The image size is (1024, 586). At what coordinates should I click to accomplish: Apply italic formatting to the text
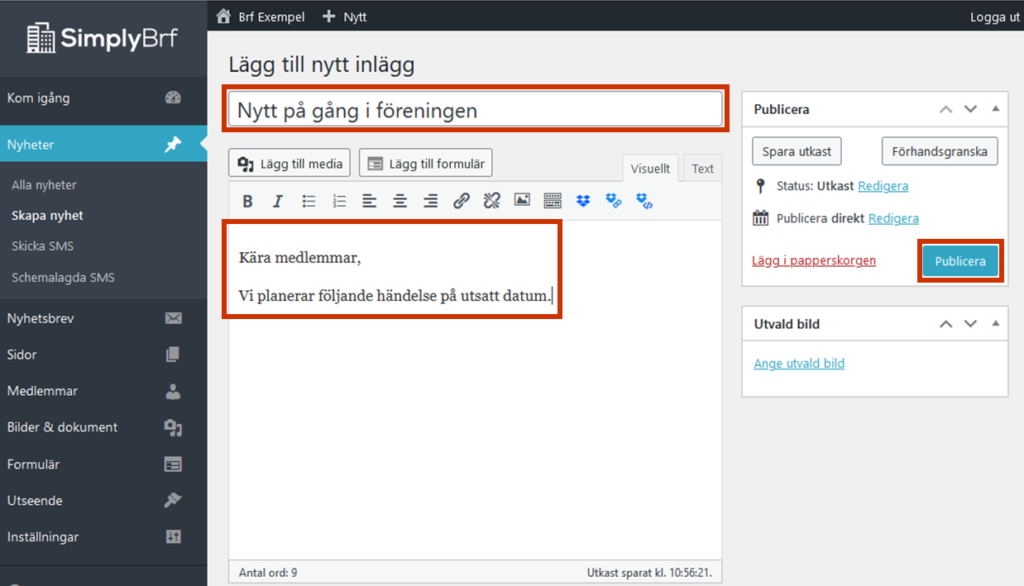[278, 201]
